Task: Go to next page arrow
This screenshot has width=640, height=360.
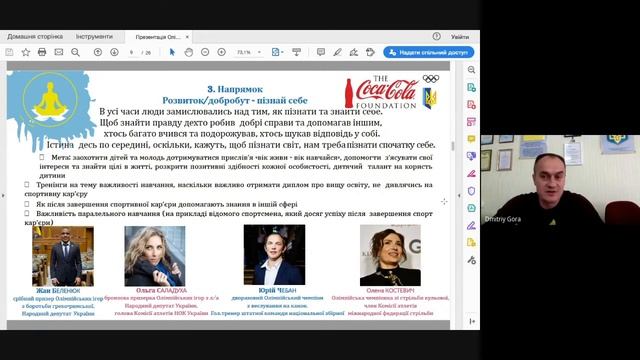Action: (x=114, y=52)
